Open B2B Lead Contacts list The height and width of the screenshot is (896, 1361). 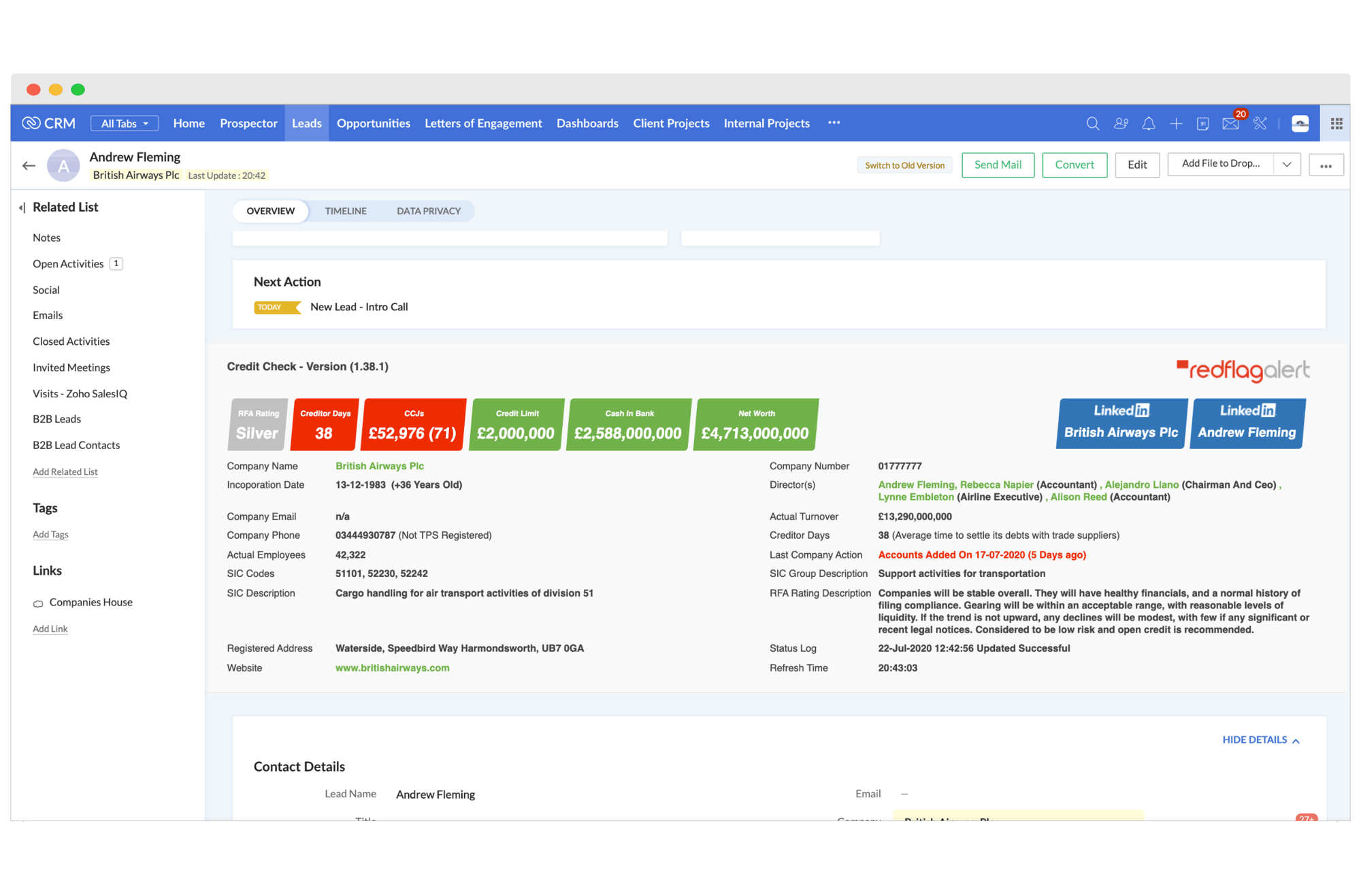[x=76, y=445]
